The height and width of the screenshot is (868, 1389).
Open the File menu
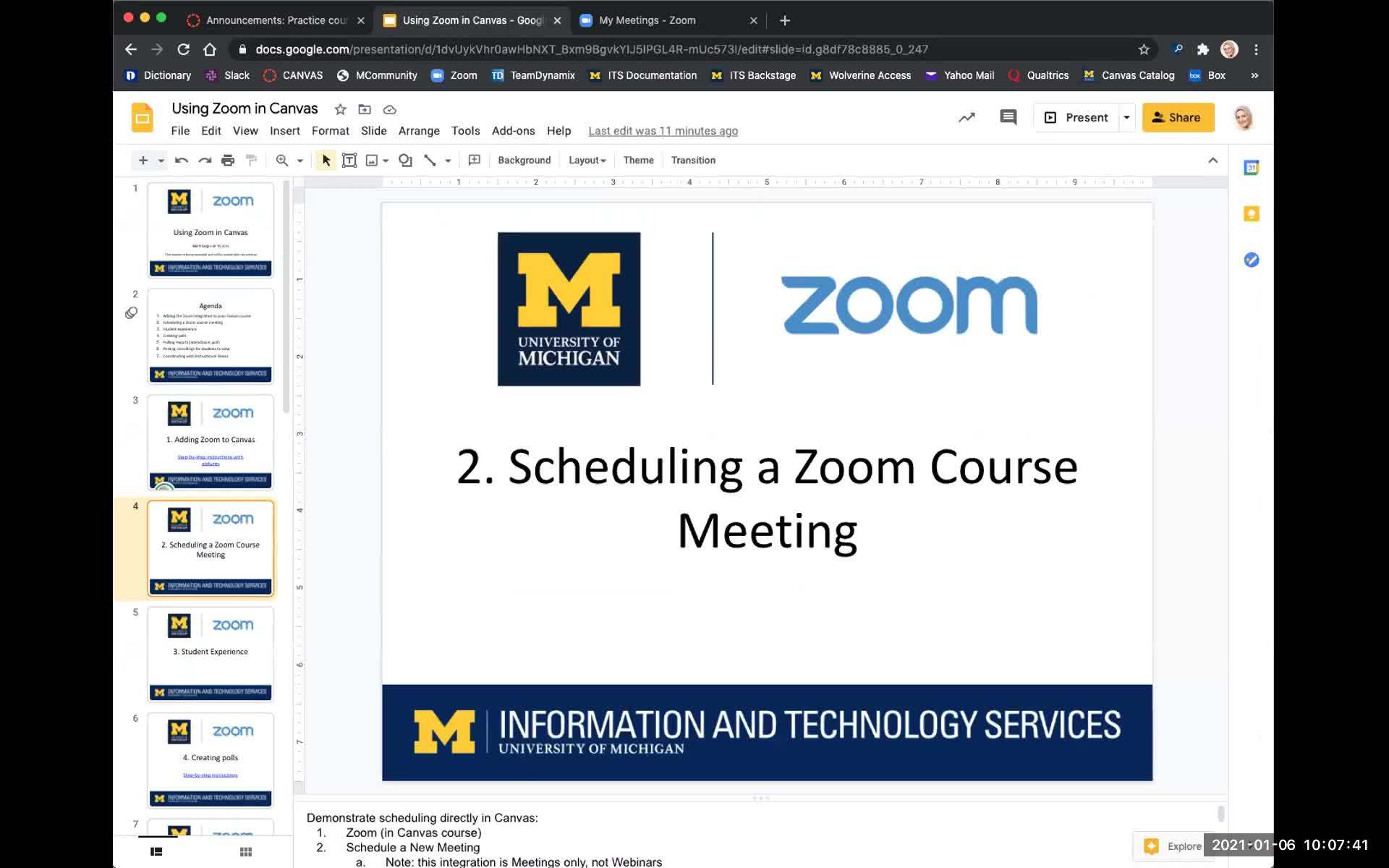coord(180,131)
